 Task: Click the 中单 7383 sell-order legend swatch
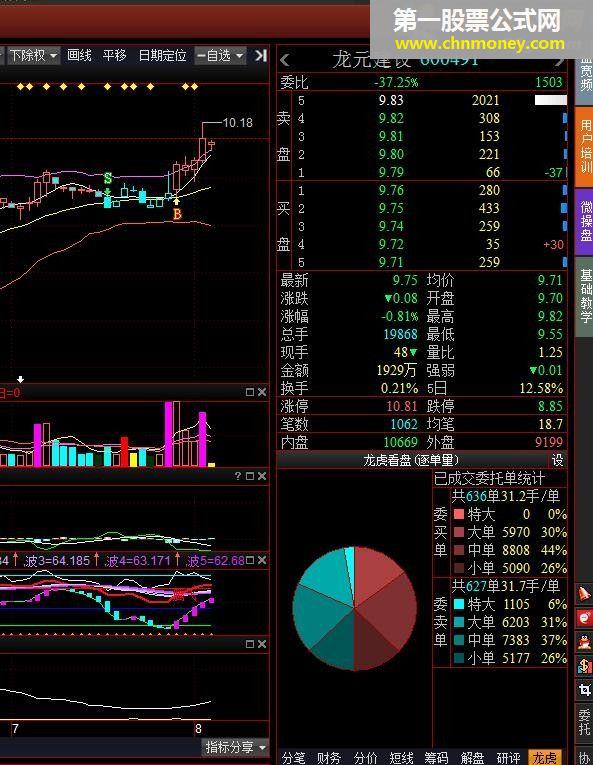pyautogui.click(x=459, y=640)
